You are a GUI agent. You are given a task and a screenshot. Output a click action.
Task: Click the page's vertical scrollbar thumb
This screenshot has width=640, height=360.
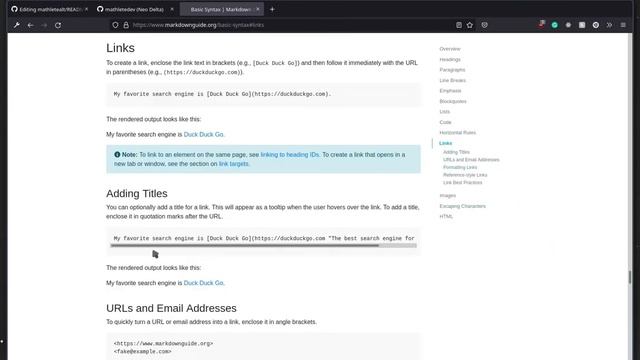tap(630, 277)
